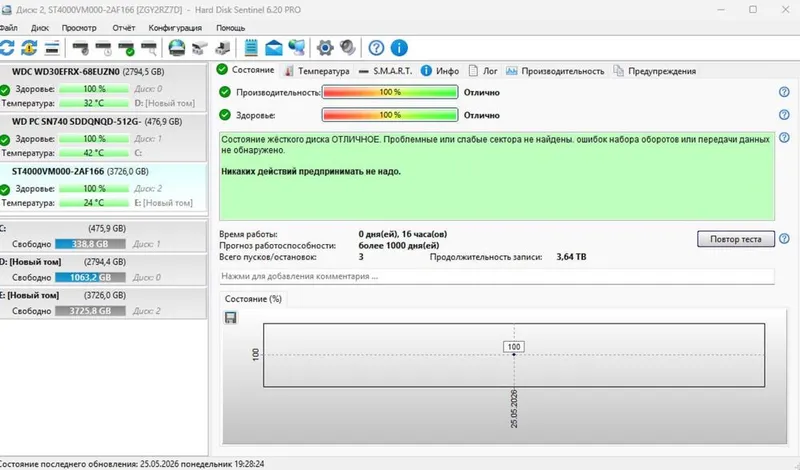Viewport: 800px width, 470px height.
Task: Click the Производительность 100 % bar in status panel
Action: 390,92
